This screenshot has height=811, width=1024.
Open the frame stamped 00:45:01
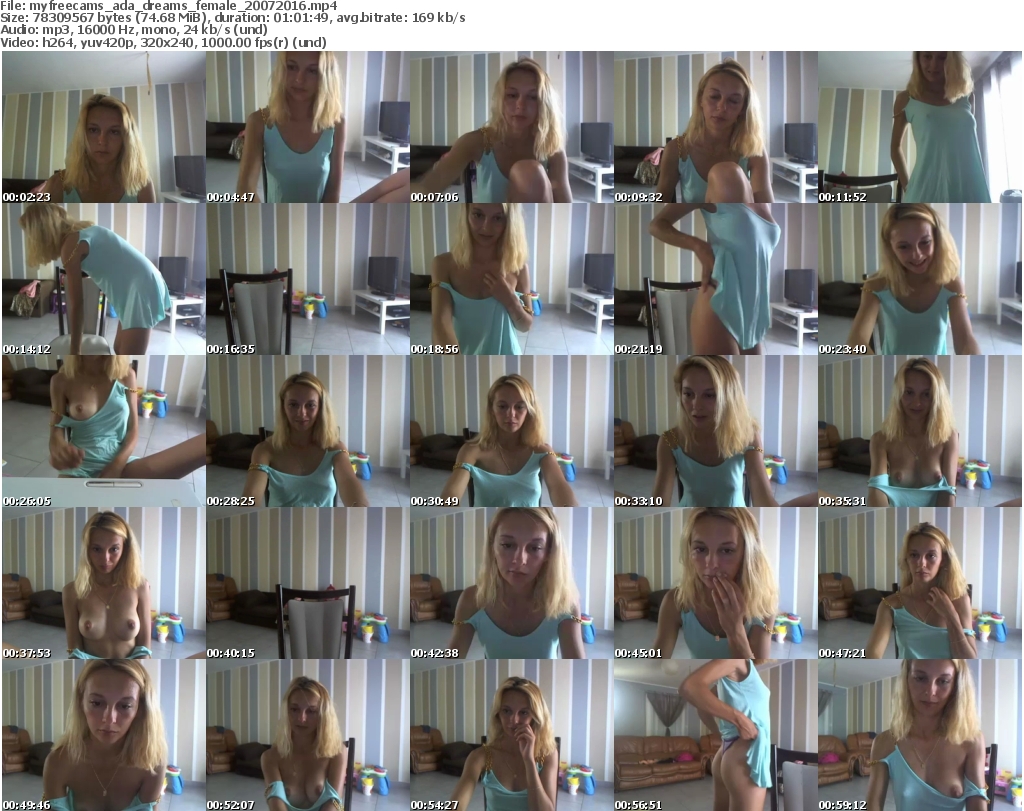point(716,583)
